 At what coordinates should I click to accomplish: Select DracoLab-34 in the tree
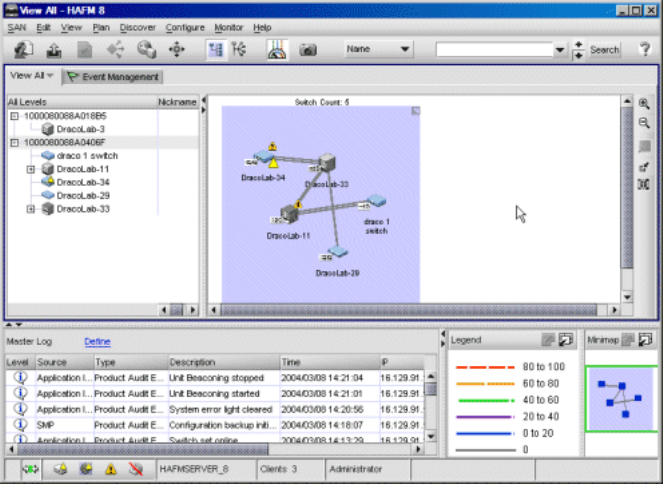pyautogui.click(x=83, y=183)
